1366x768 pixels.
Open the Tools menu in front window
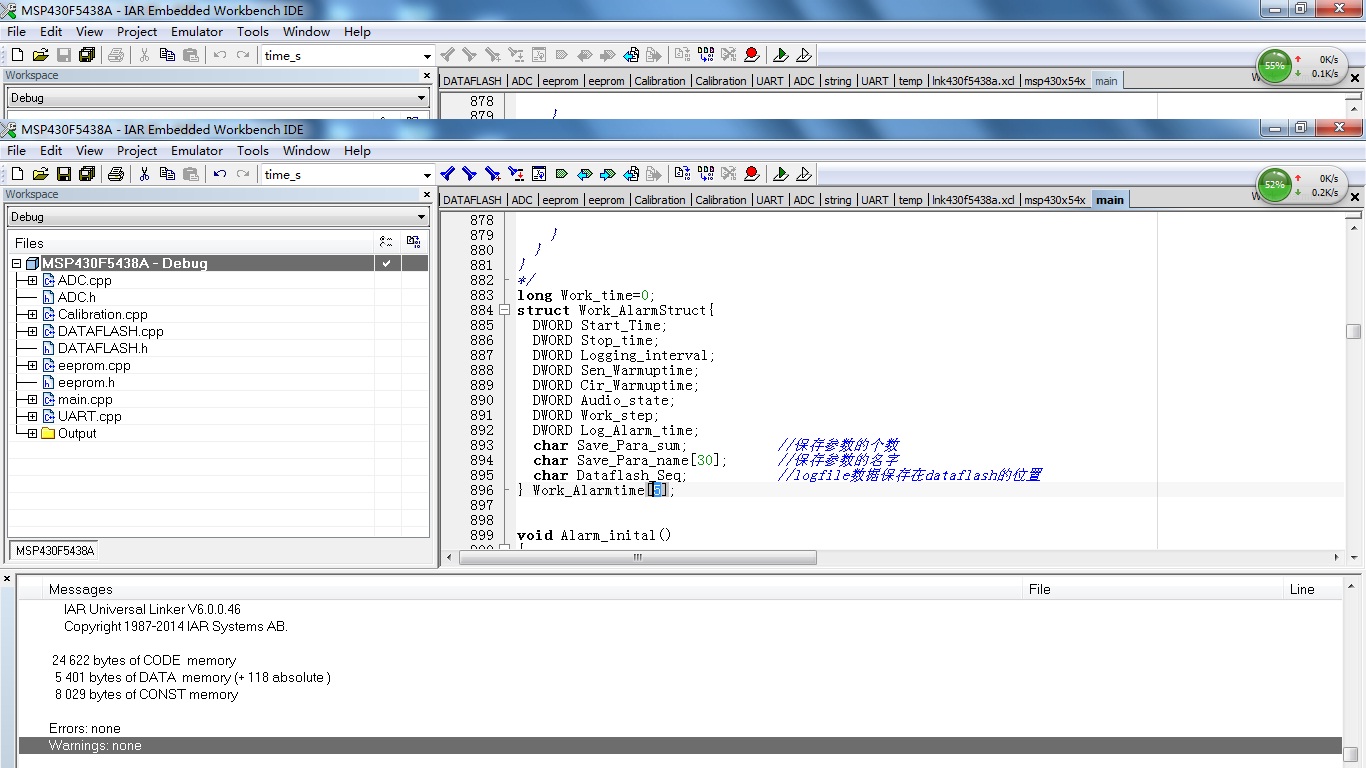253,150
